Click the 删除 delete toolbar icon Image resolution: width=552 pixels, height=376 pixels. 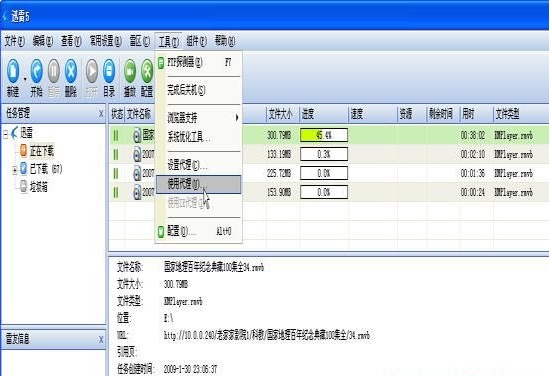coord(71,70)
